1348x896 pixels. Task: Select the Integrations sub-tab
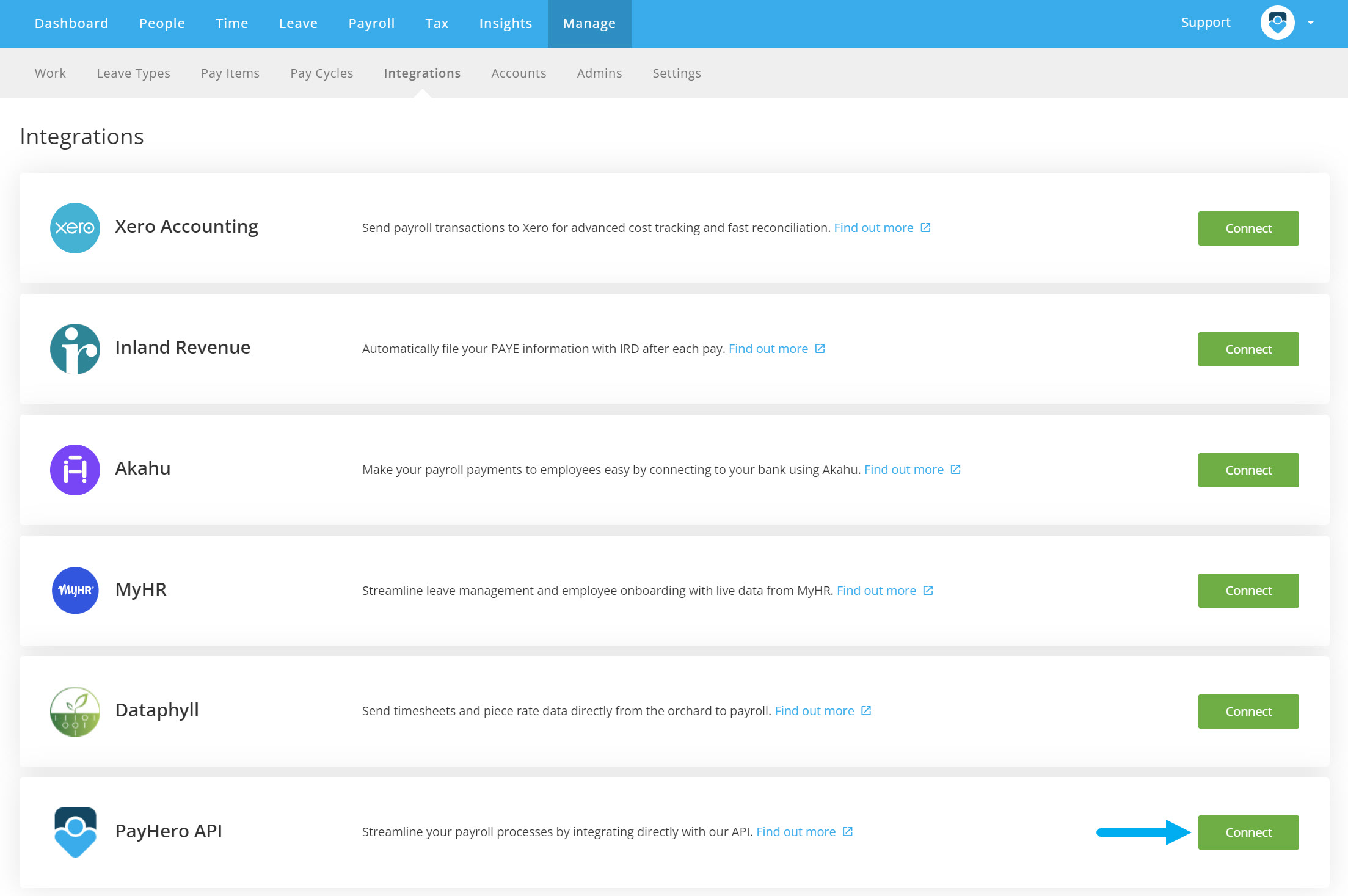[x=422, y=73]
